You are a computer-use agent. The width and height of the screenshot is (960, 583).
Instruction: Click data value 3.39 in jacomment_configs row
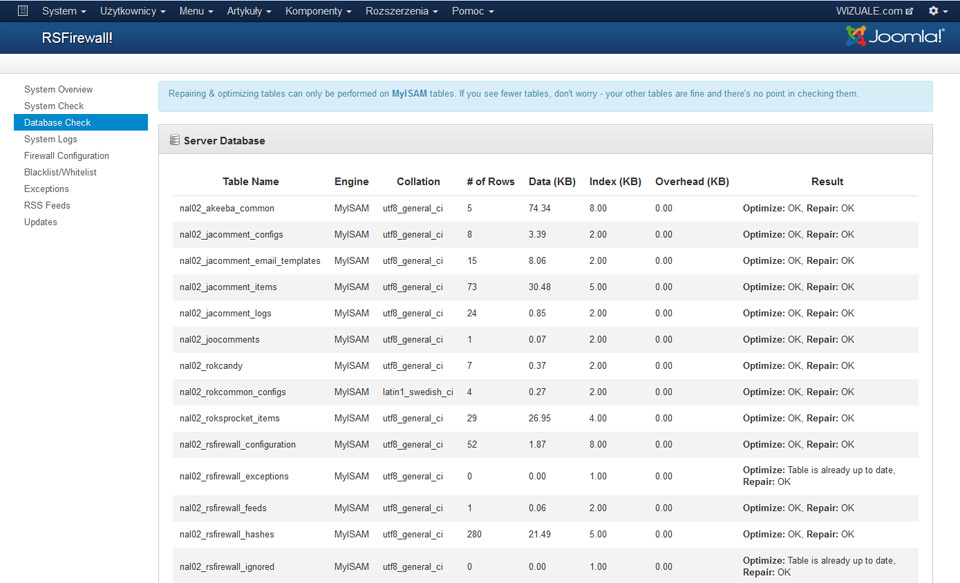click(537, 235)
